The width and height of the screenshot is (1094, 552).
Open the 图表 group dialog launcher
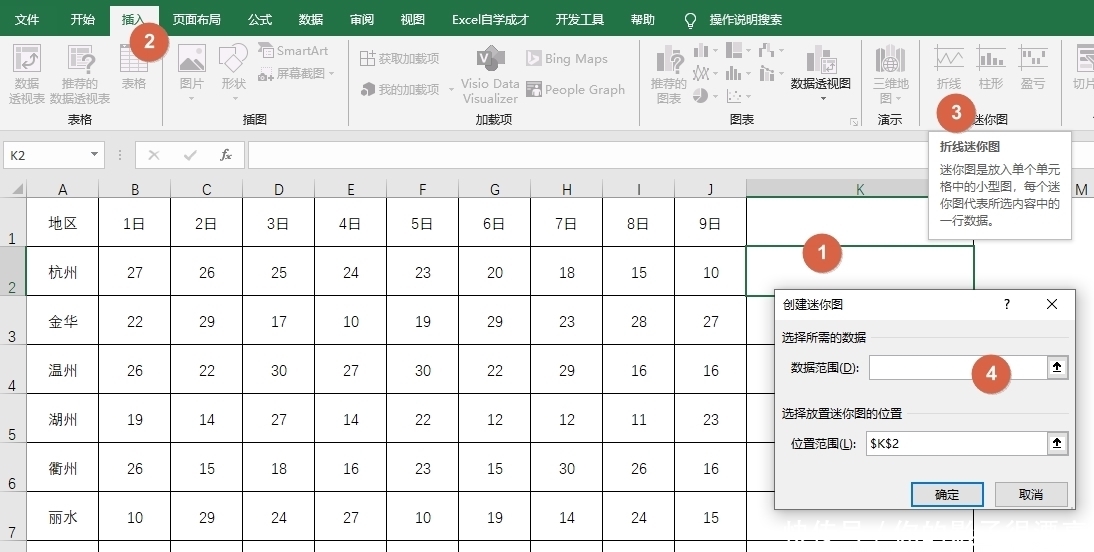coord(854,121)
